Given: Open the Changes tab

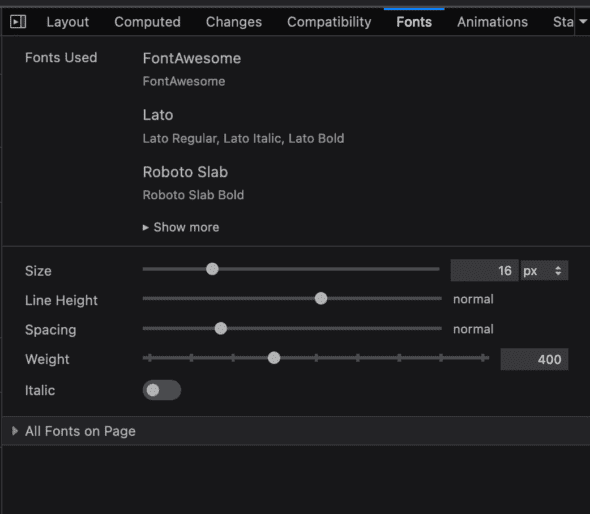Looking at the screenshot, I should point(234,22).
